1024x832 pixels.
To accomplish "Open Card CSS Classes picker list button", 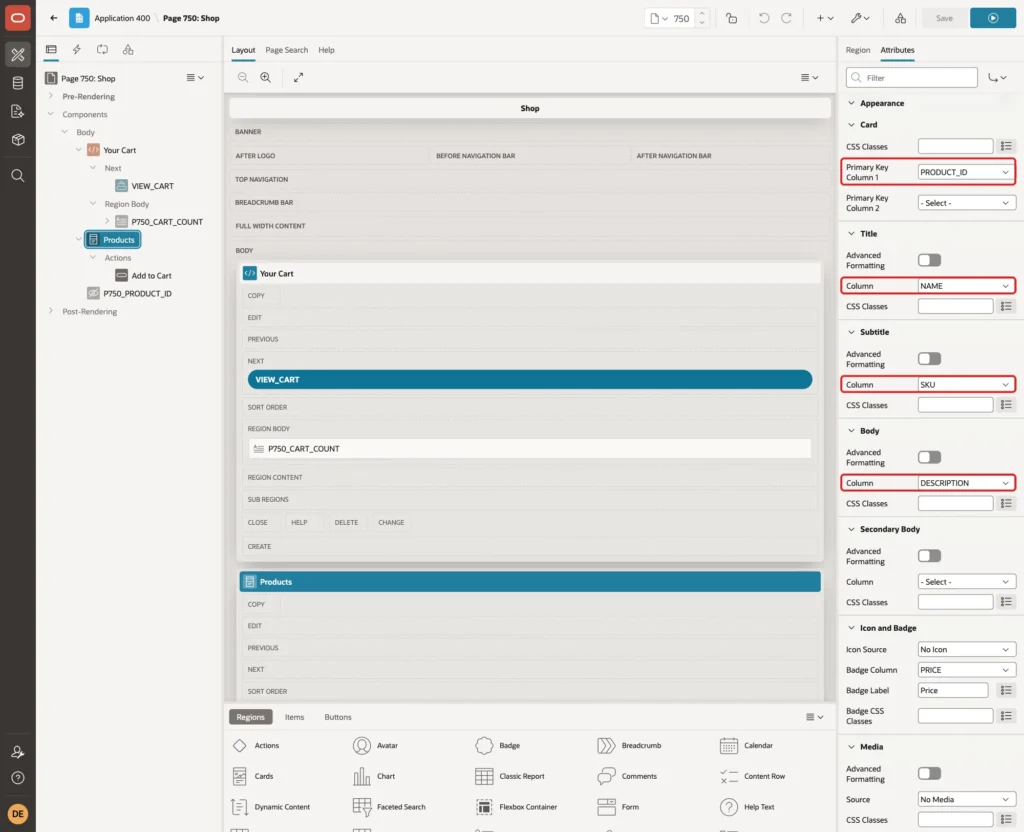I will [x=1006, y=146].
